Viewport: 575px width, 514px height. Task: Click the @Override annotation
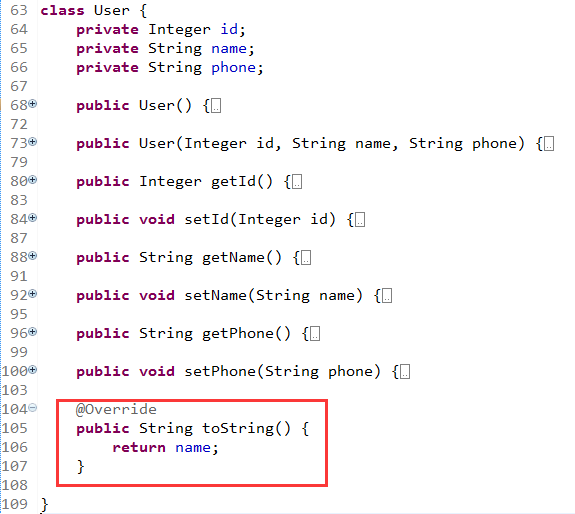(x=116, y=409)
